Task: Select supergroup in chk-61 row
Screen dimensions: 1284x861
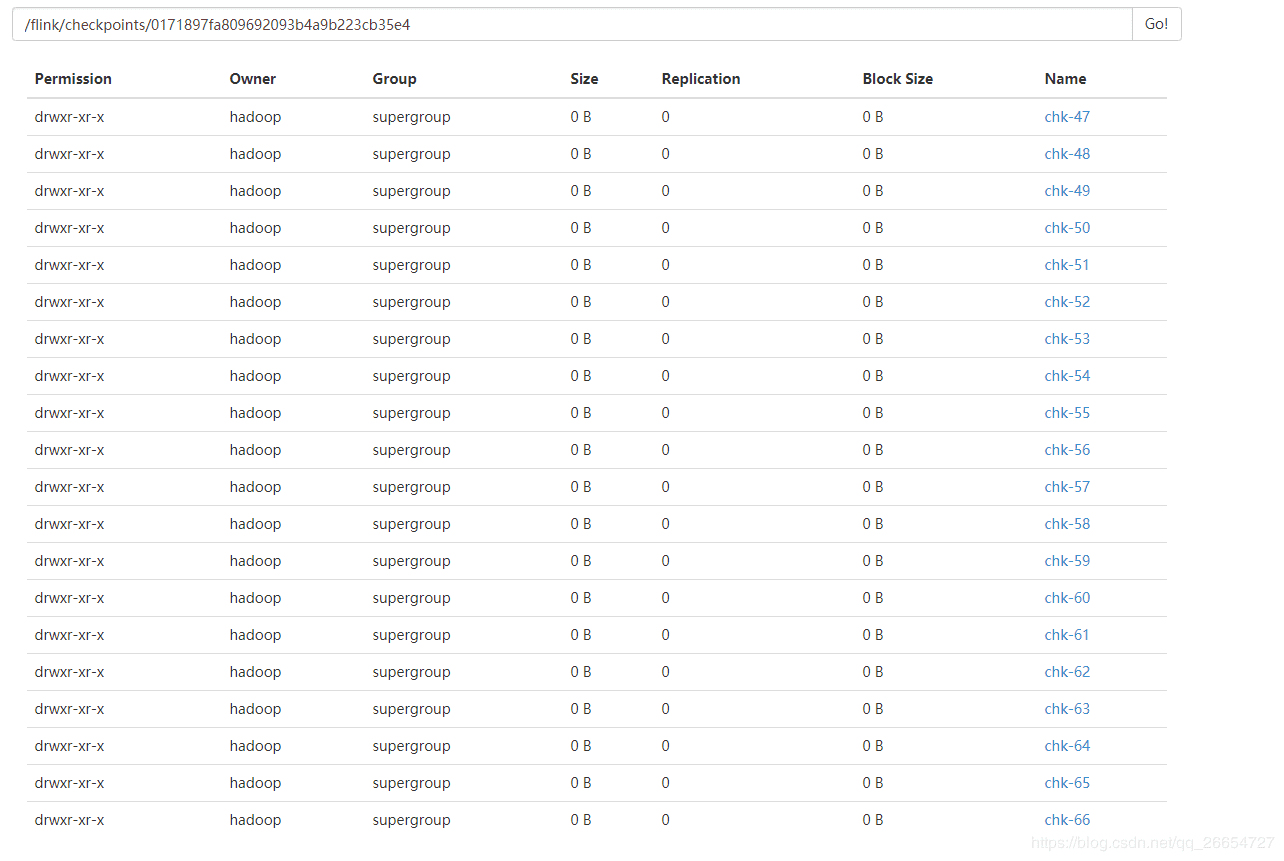Action: pos(412,635)
